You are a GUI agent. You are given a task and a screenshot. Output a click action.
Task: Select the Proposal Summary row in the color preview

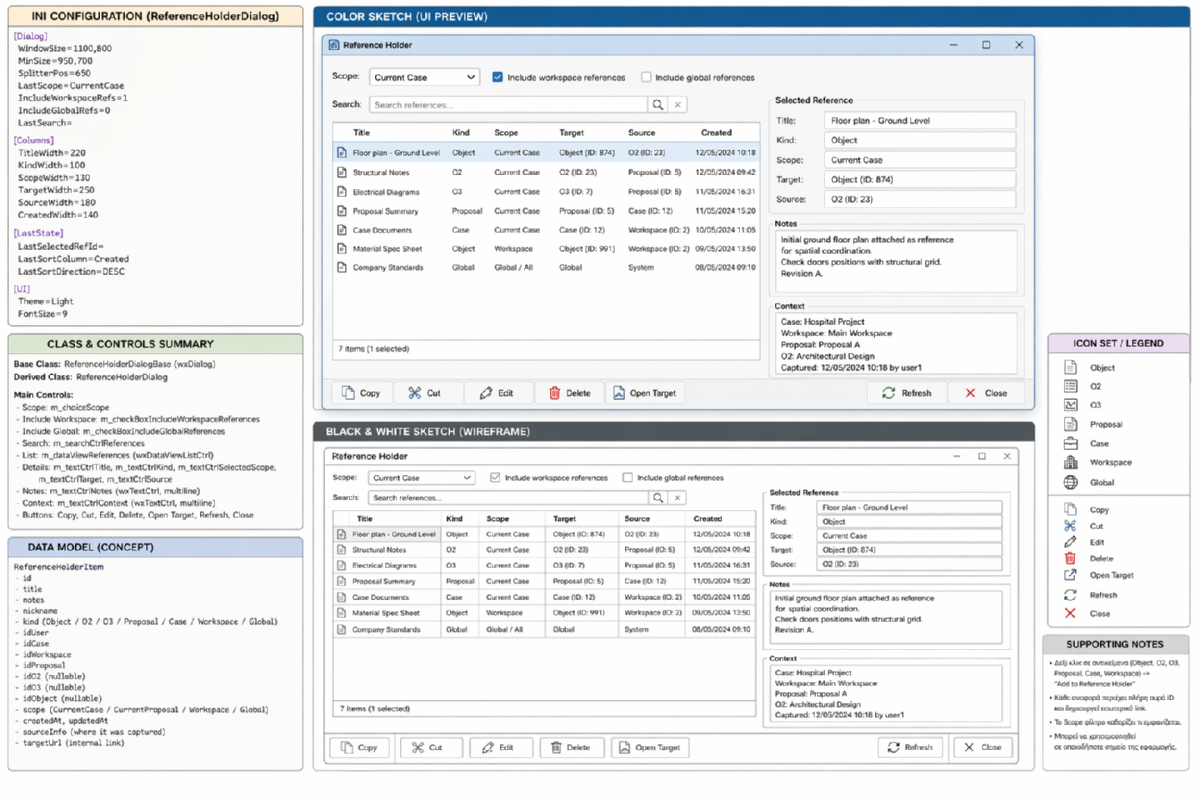386,211
